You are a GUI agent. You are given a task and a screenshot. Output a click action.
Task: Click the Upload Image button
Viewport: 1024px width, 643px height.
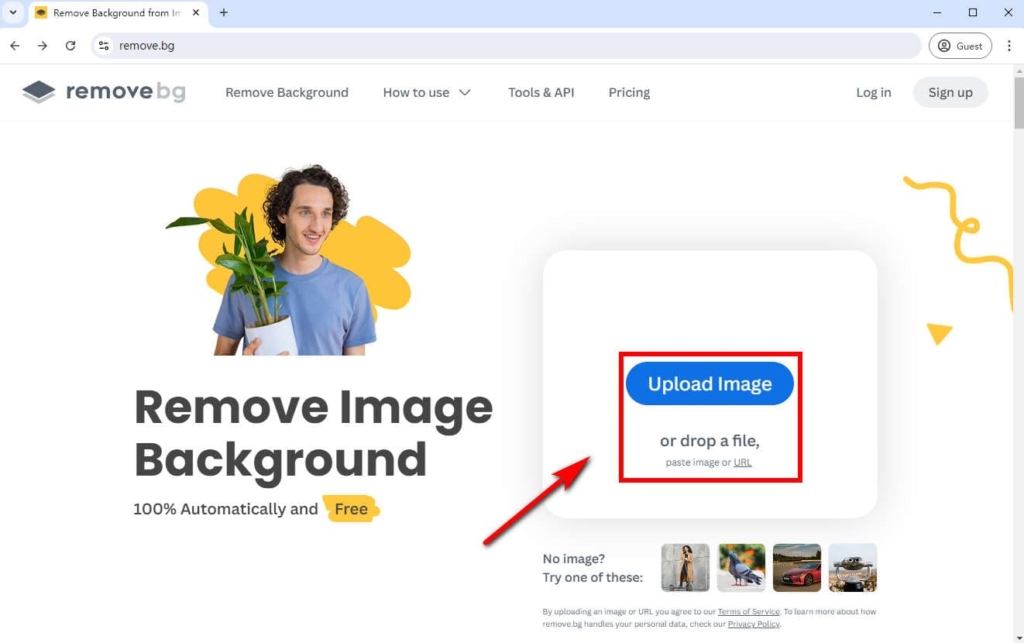709,383
